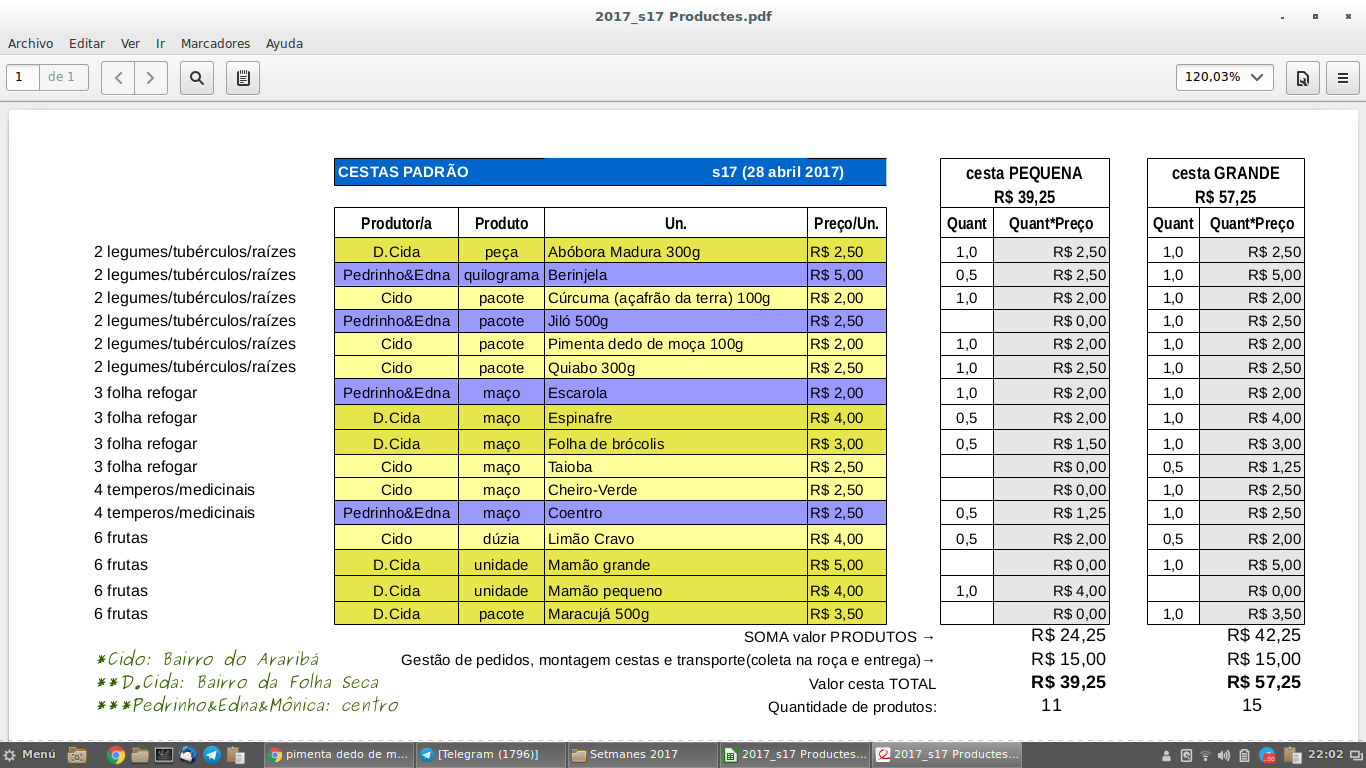Click the 22:02 clock in the tray
Viewport: 1366px width, 768px height.
coord(1325,755)
